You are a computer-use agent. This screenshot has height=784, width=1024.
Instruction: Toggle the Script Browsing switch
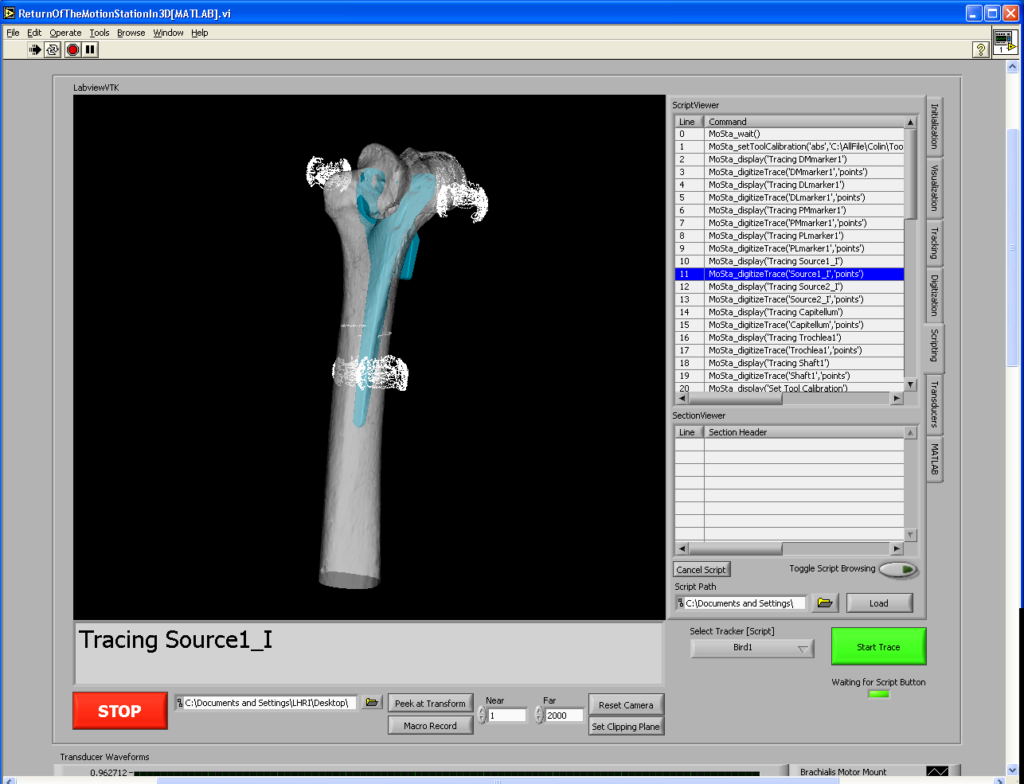coord(899,570)
